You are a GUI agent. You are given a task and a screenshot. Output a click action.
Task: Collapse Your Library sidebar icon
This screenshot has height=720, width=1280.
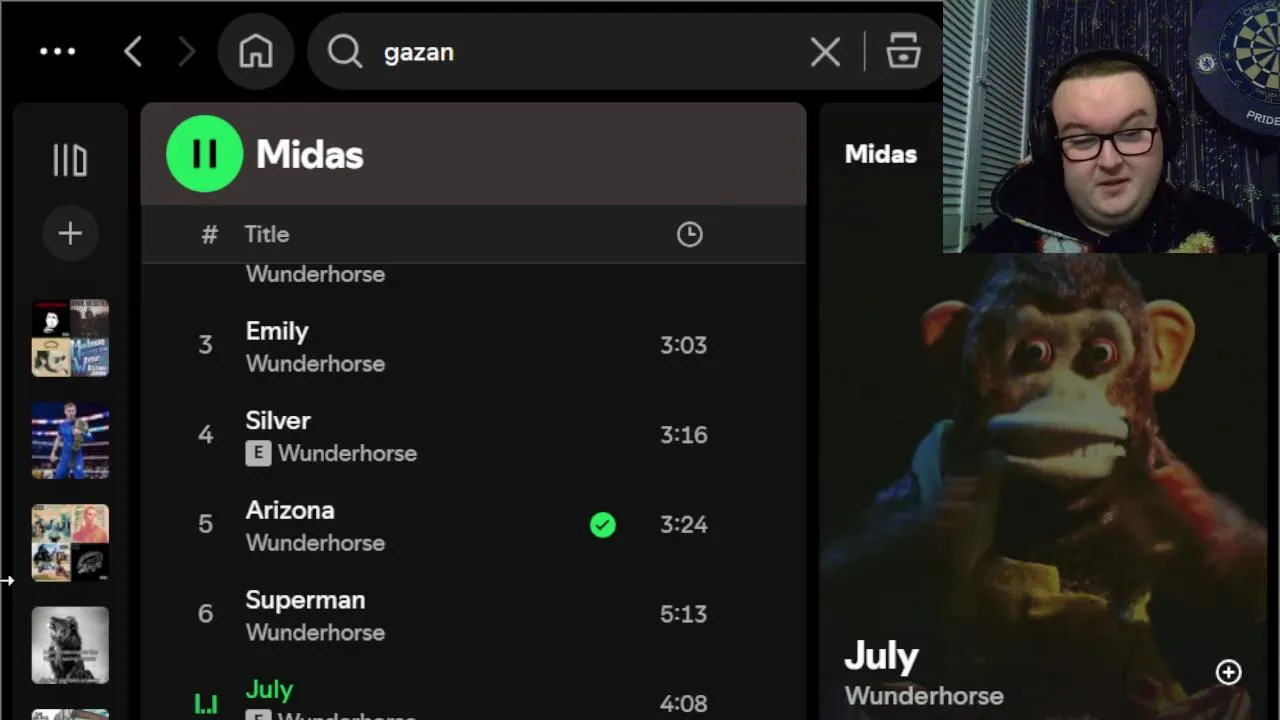tap(70, 160)
